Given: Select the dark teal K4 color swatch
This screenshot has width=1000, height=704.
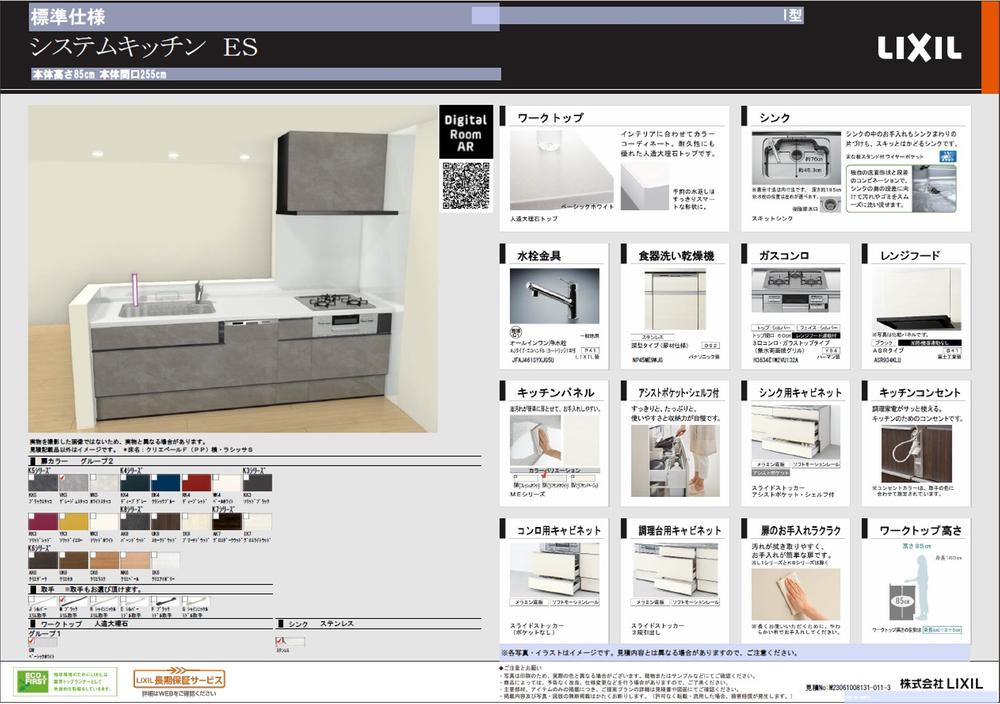Looking at the screenshot, I should [x=135, y=483].
